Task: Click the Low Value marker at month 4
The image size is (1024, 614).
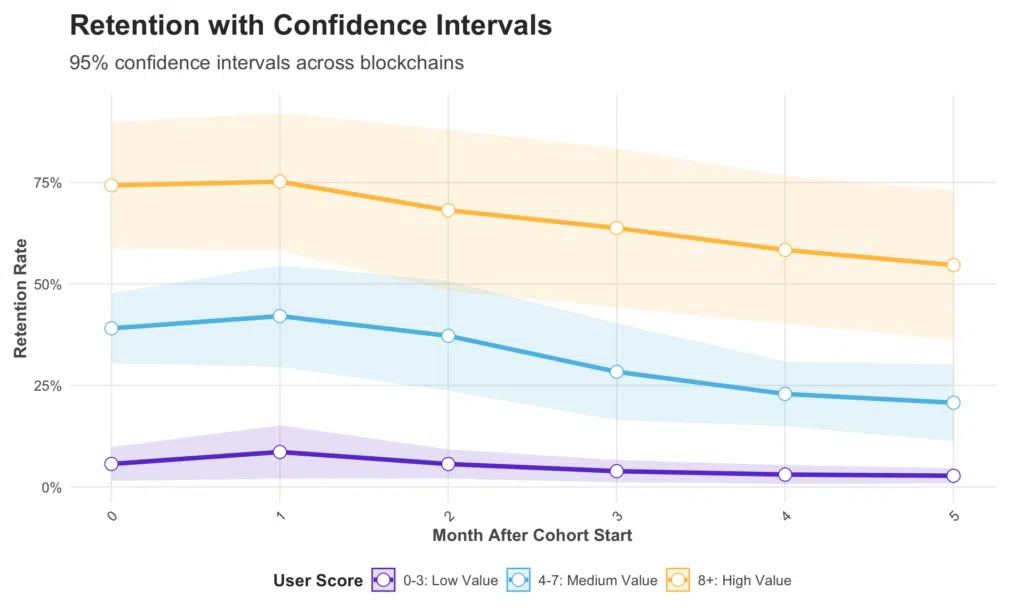Action: pyautogui.click(x=785, y=475)
